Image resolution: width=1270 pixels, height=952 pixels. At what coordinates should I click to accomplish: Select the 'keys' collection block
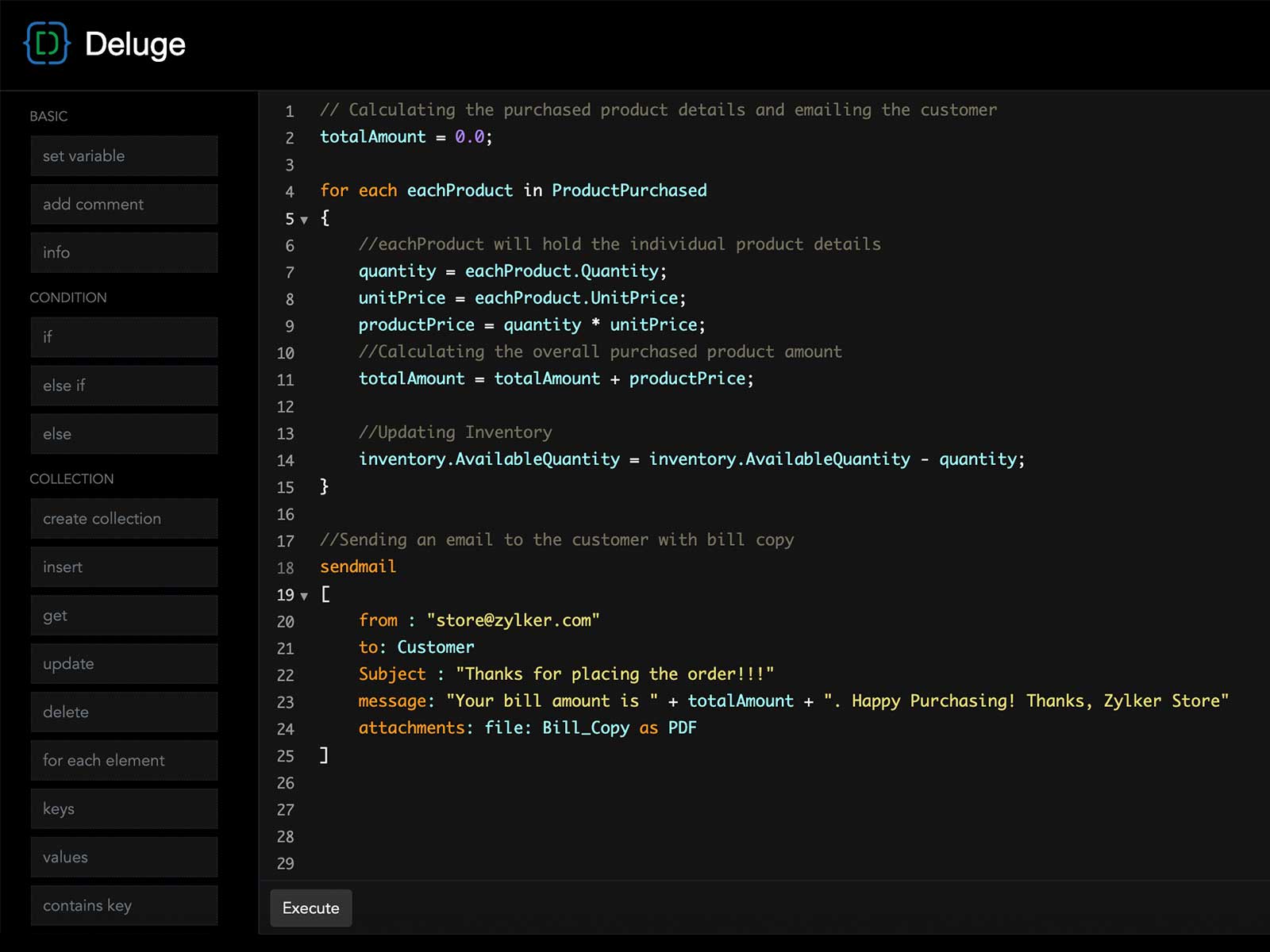point(124,809)
